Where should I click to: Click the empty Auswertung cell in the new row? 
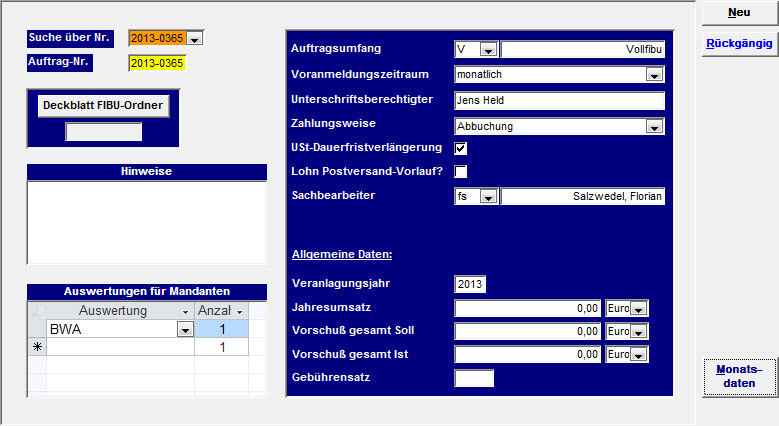tap(120, 347)
